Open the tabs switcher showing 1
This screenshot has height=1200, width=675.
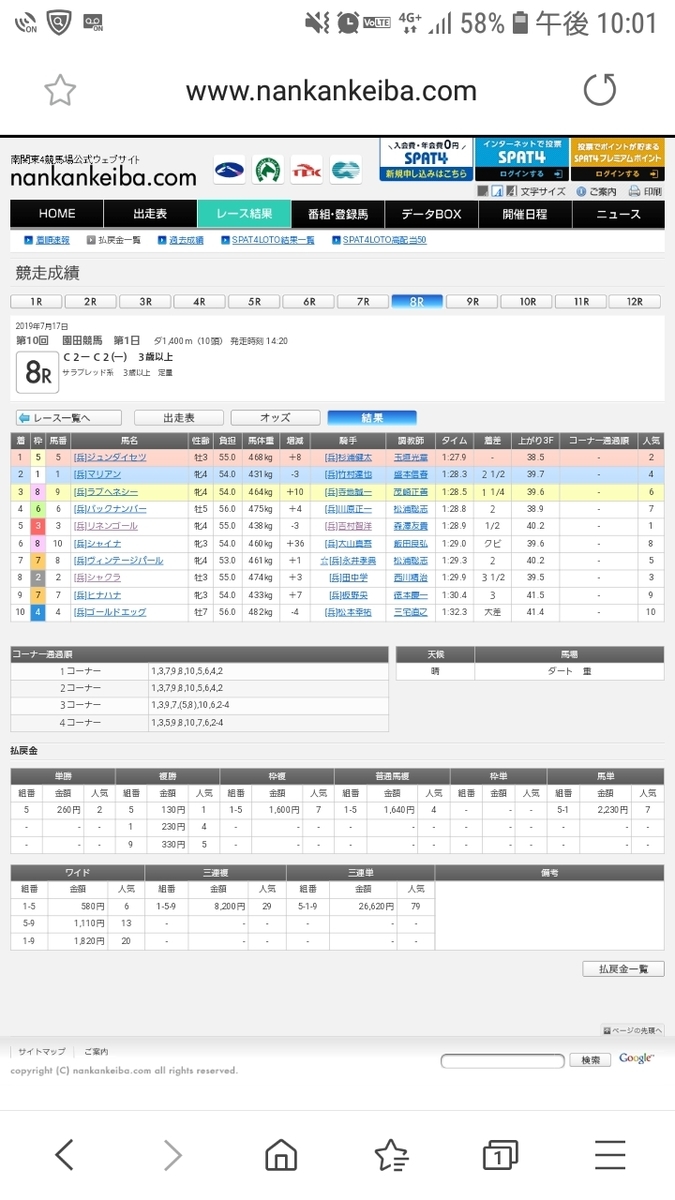pyautogui.click(x=499, y=1155)
